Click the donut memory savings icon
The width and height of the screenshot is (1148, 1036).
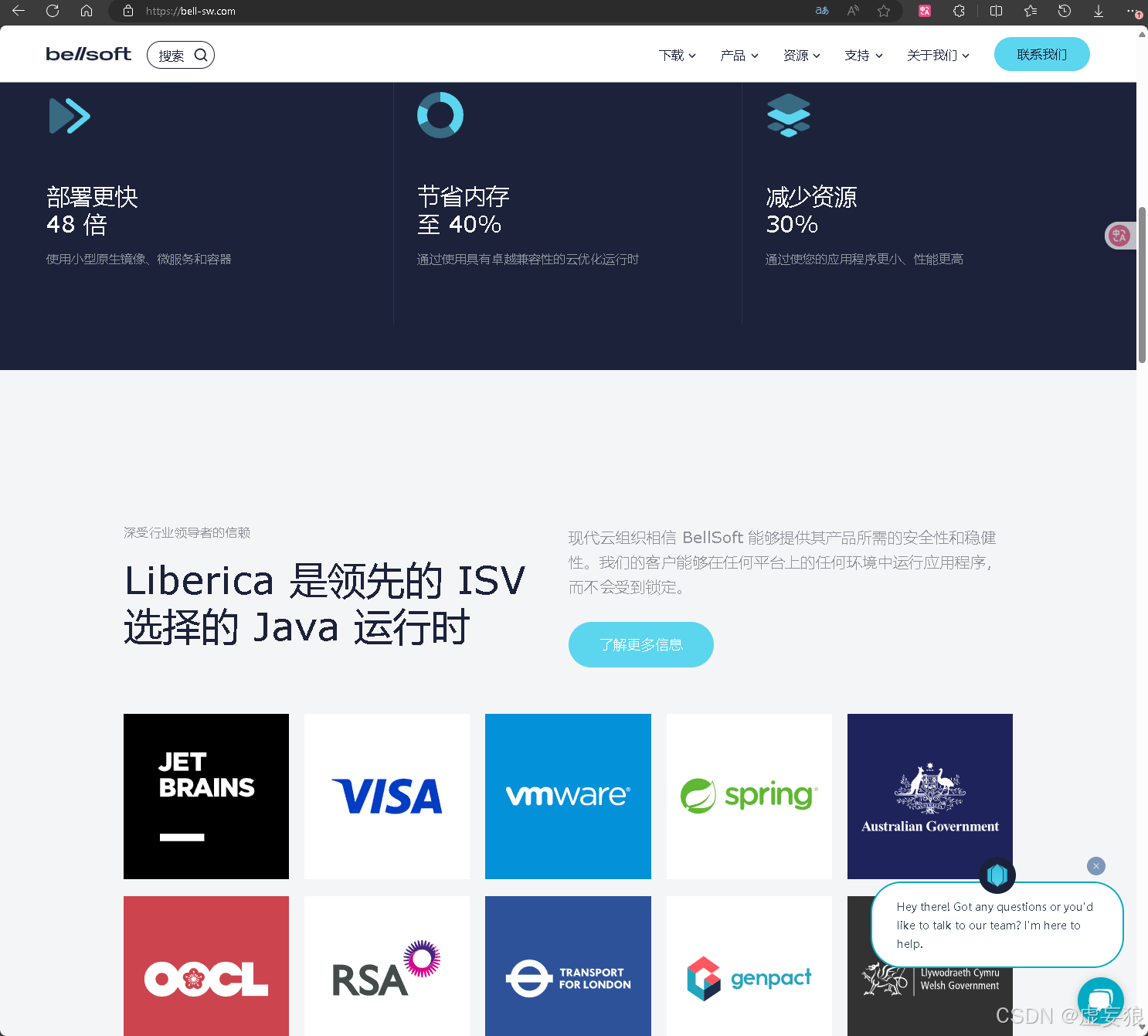[x=440, y=115]
